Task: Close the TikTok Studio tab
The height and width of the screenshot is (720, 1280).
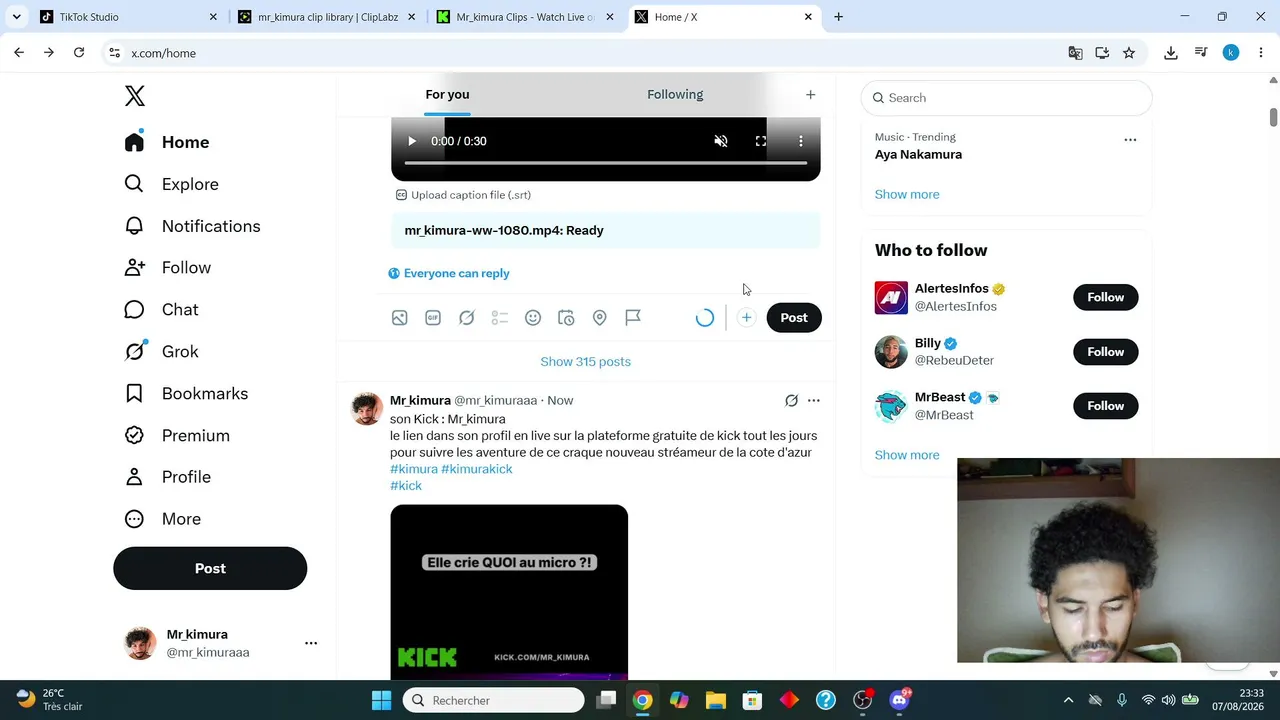Action: [213, 17]
